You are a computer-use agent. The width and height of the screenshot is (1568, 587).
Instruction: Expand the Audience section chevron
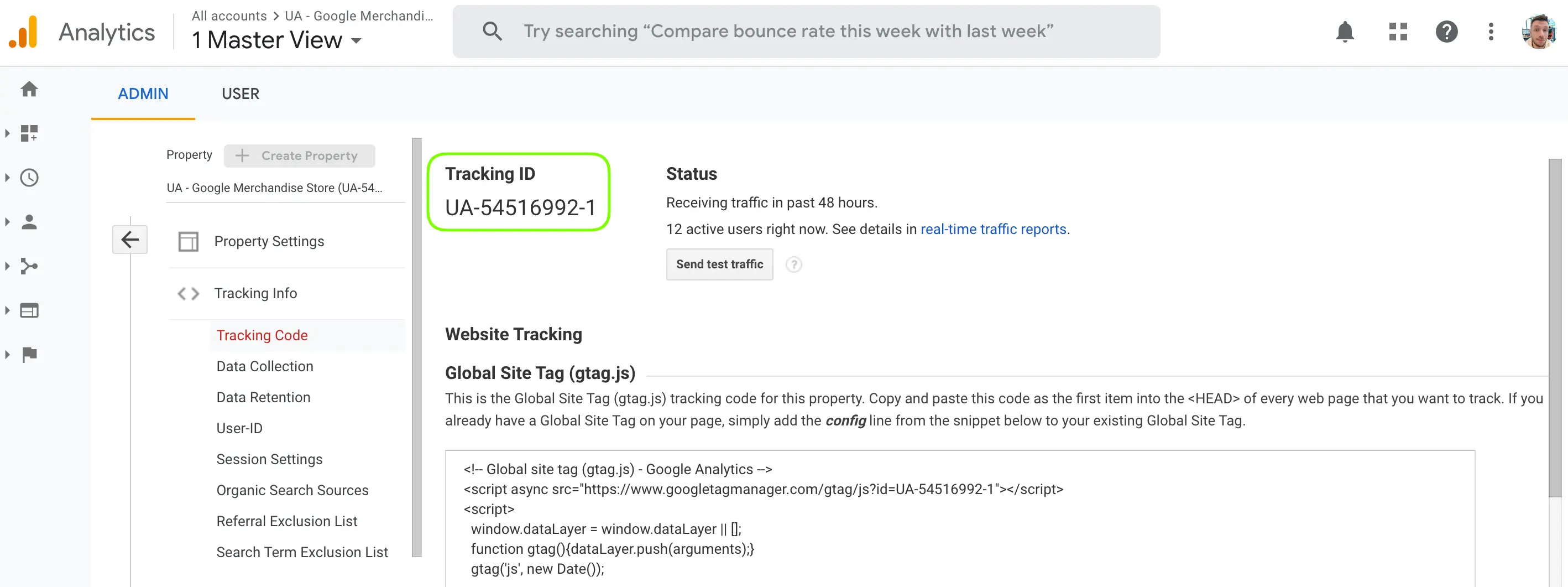click(x=7, y=222)
